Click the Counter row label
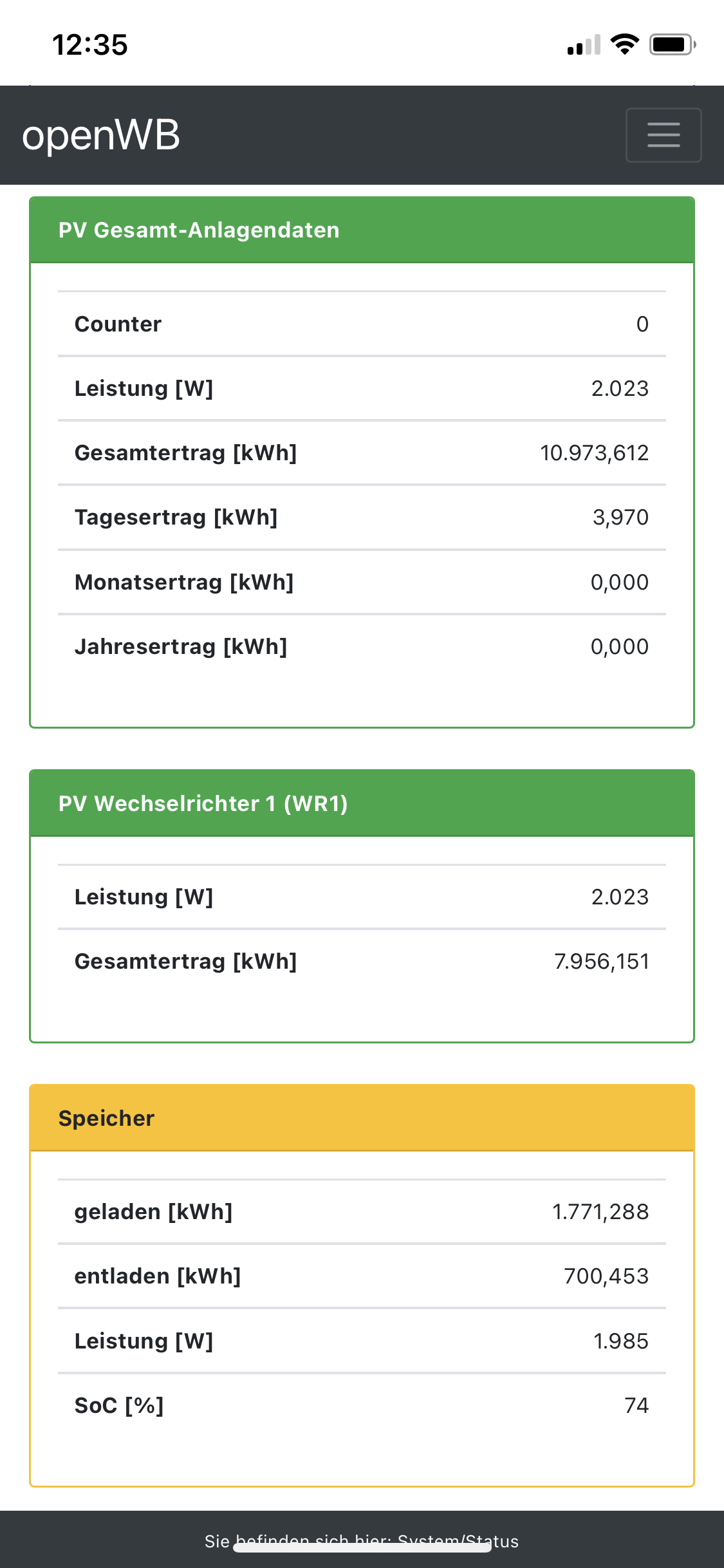Image resolution: width=724 pixels, height=1568 pixels. 118,324
